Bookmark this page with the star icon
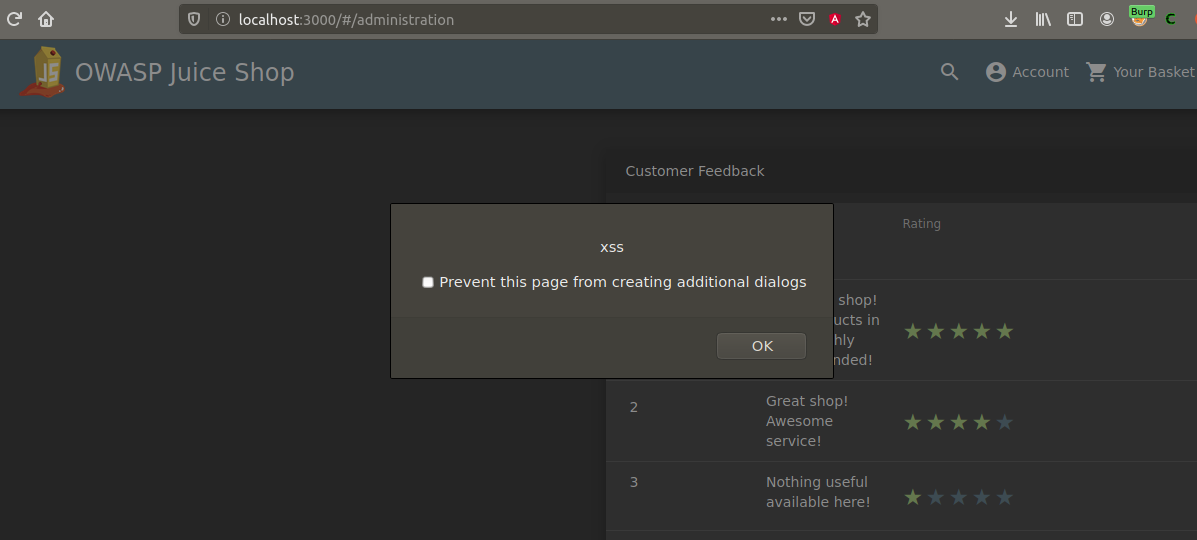This screenshot has width=1197, height=540. tap(863, 19)
